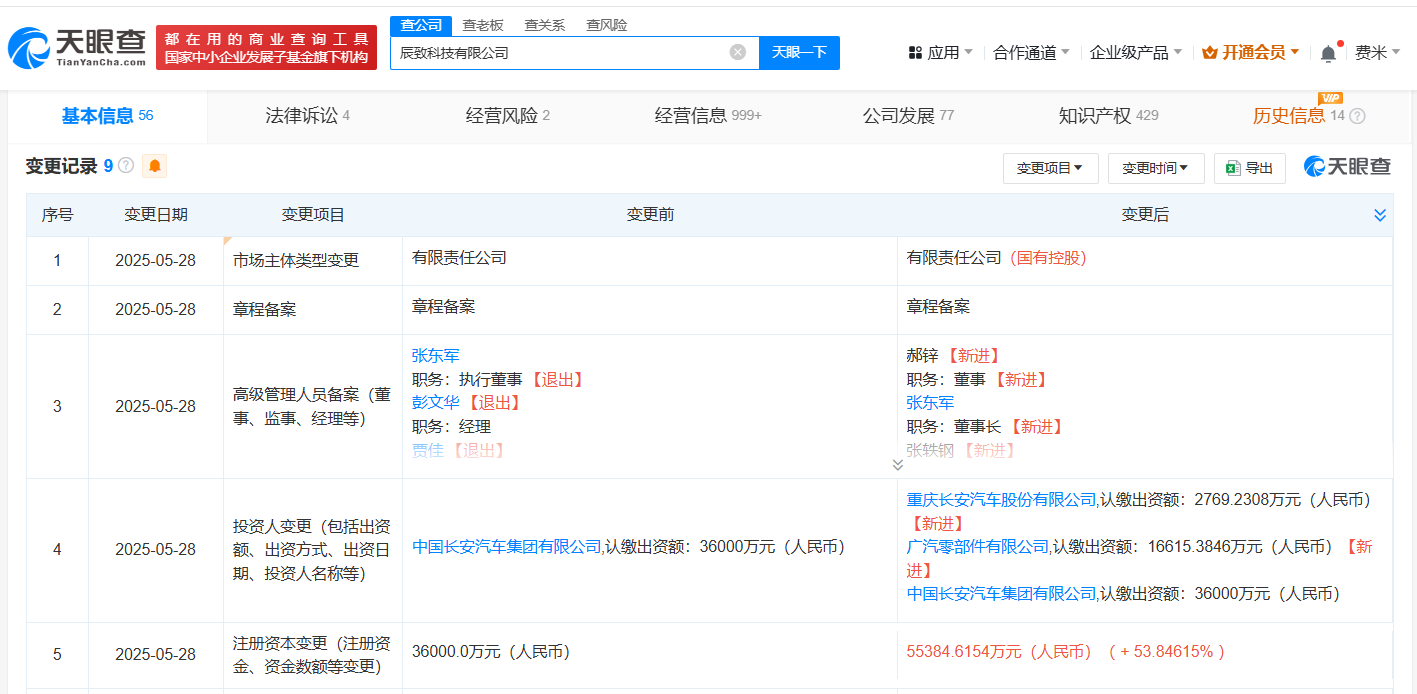1417x694 pixels.
Task: Select the 查老板 search tab
Action: click(x=483, y=25)
